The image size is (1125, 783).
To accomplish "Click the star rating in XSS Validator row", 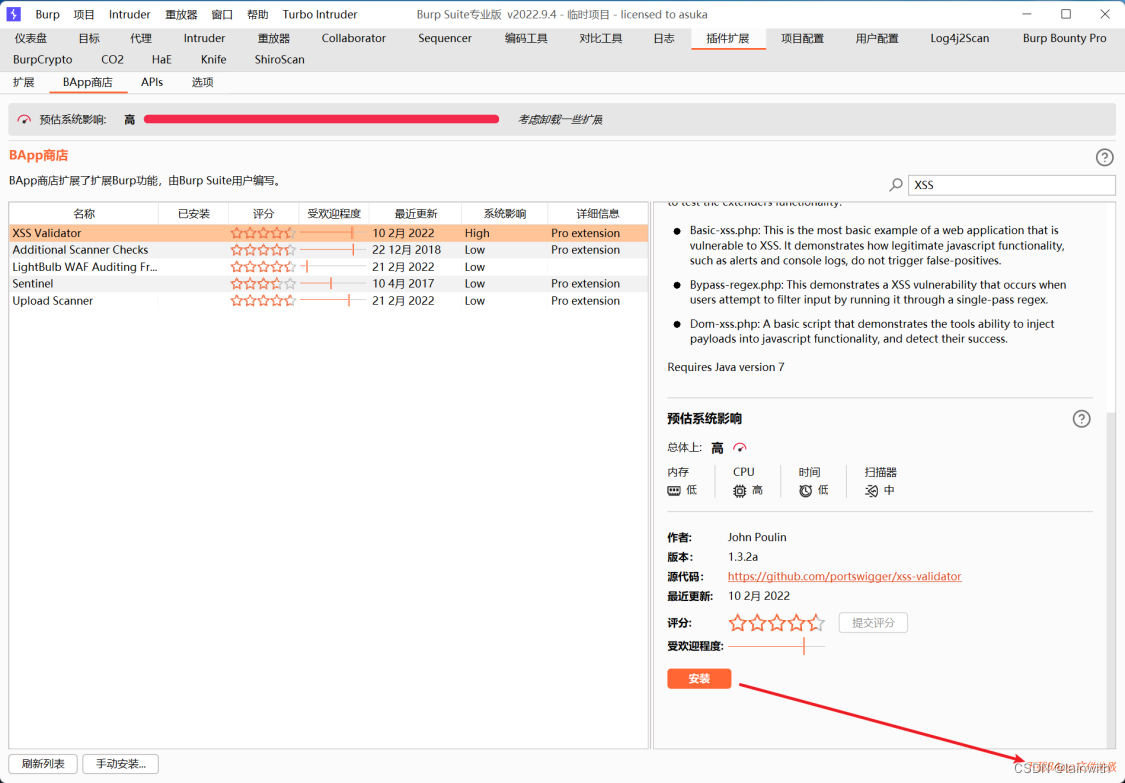I will [263, 233].
